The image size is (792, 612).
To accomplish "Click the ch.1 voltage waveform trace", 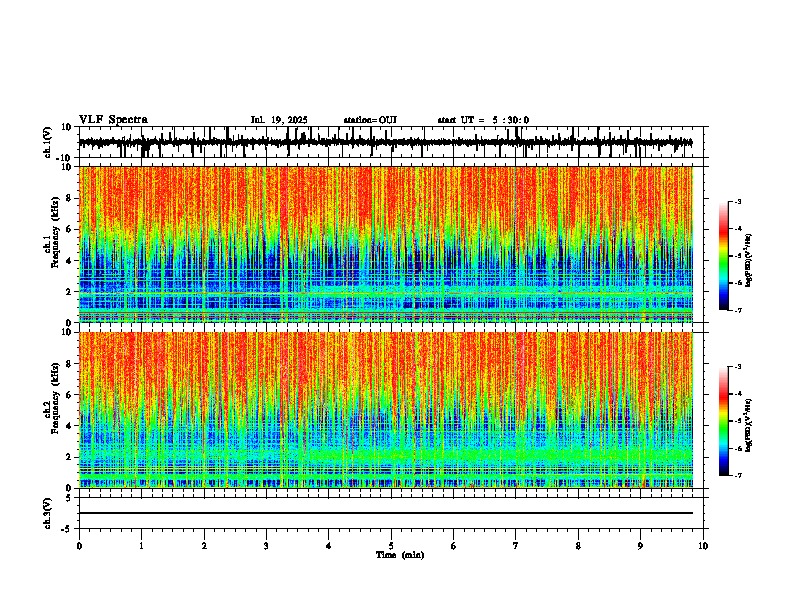I will (386, 142).
